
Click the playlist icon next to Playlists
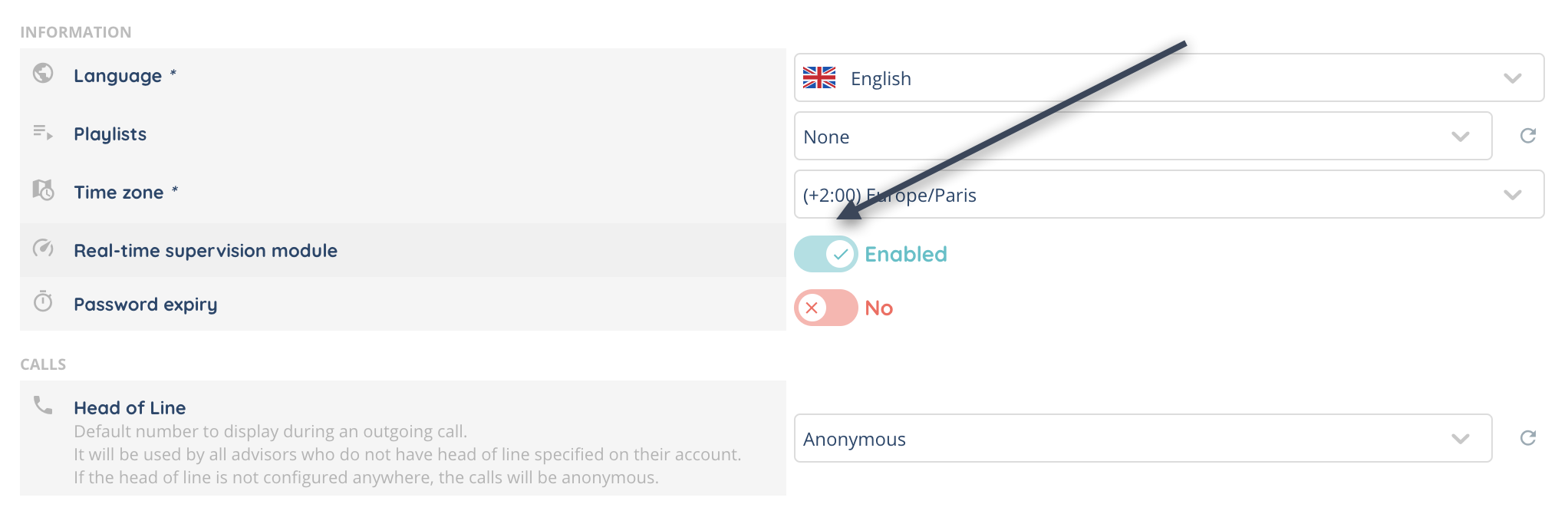pos(43,133)
